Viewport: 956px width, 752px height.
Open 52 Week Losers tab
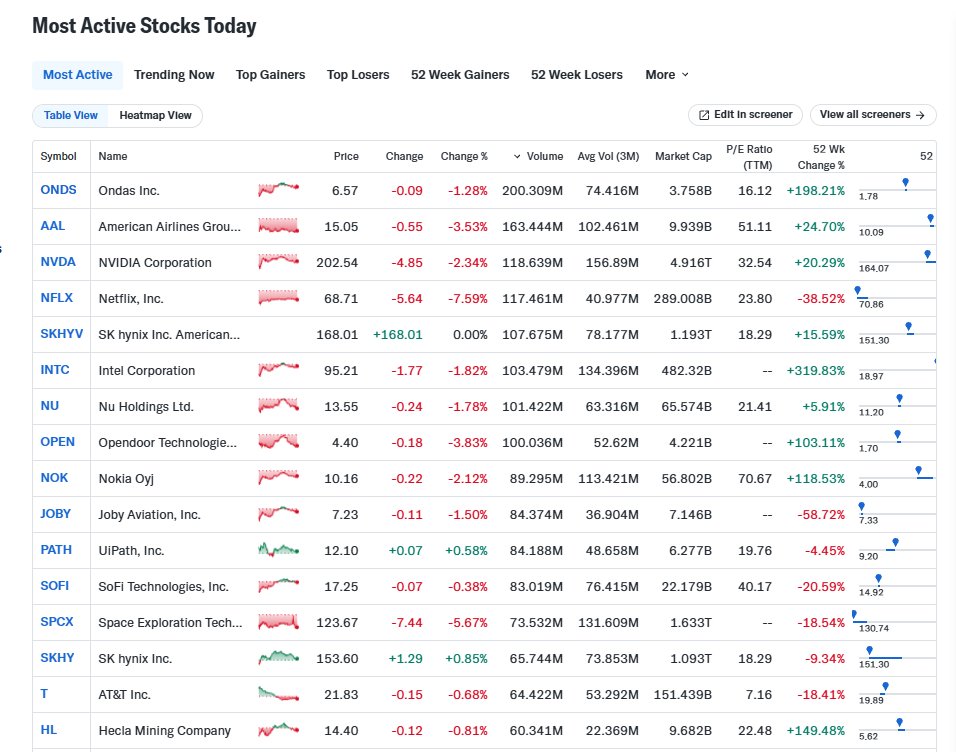tap(576, 75)
